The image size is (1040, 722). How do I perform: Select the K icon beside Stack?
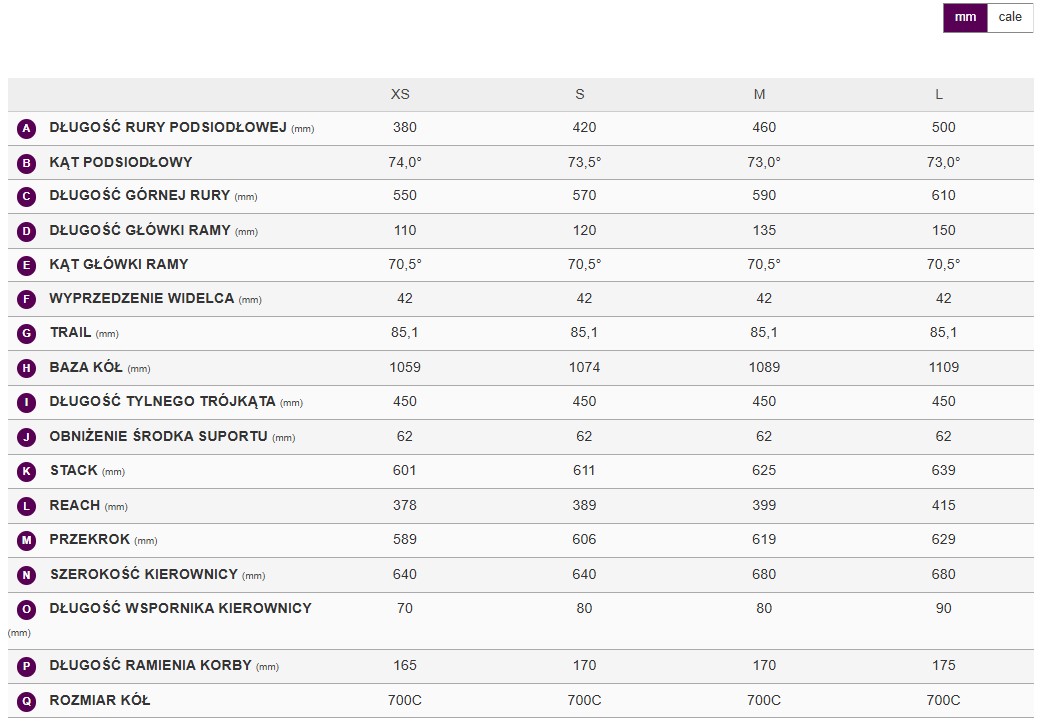(27, 471)
